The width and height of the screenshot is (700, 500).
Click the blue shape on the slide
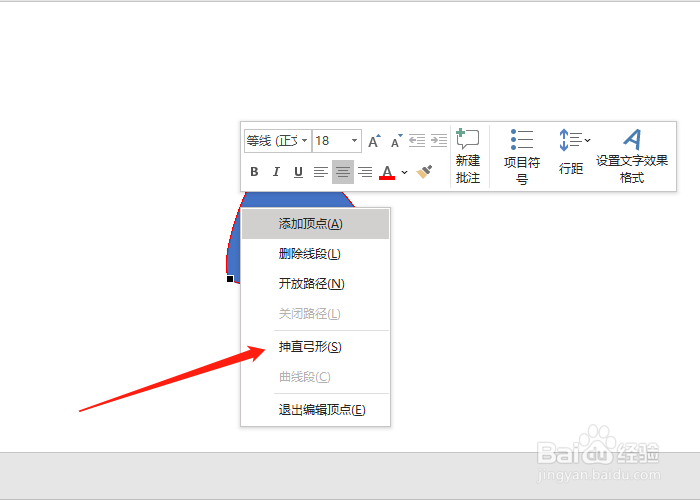(x=295, y=199)
